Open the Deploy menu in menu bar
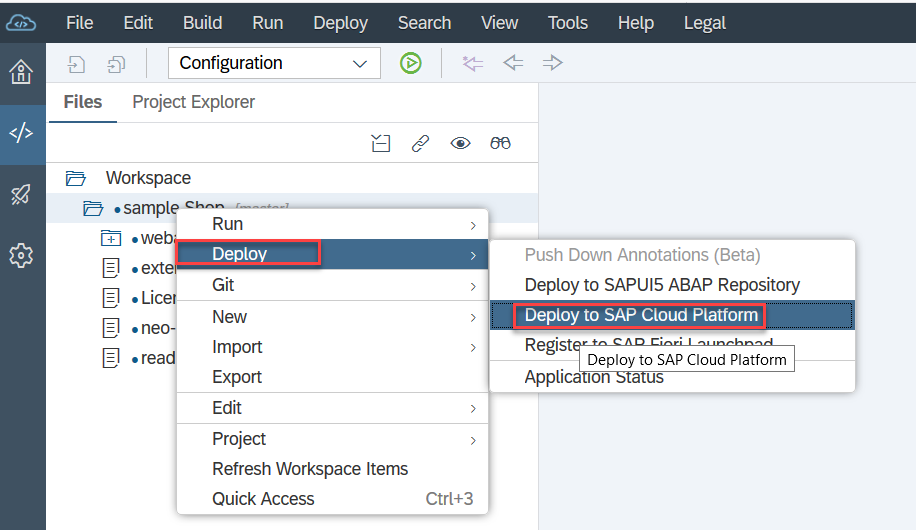 point(341,23)
